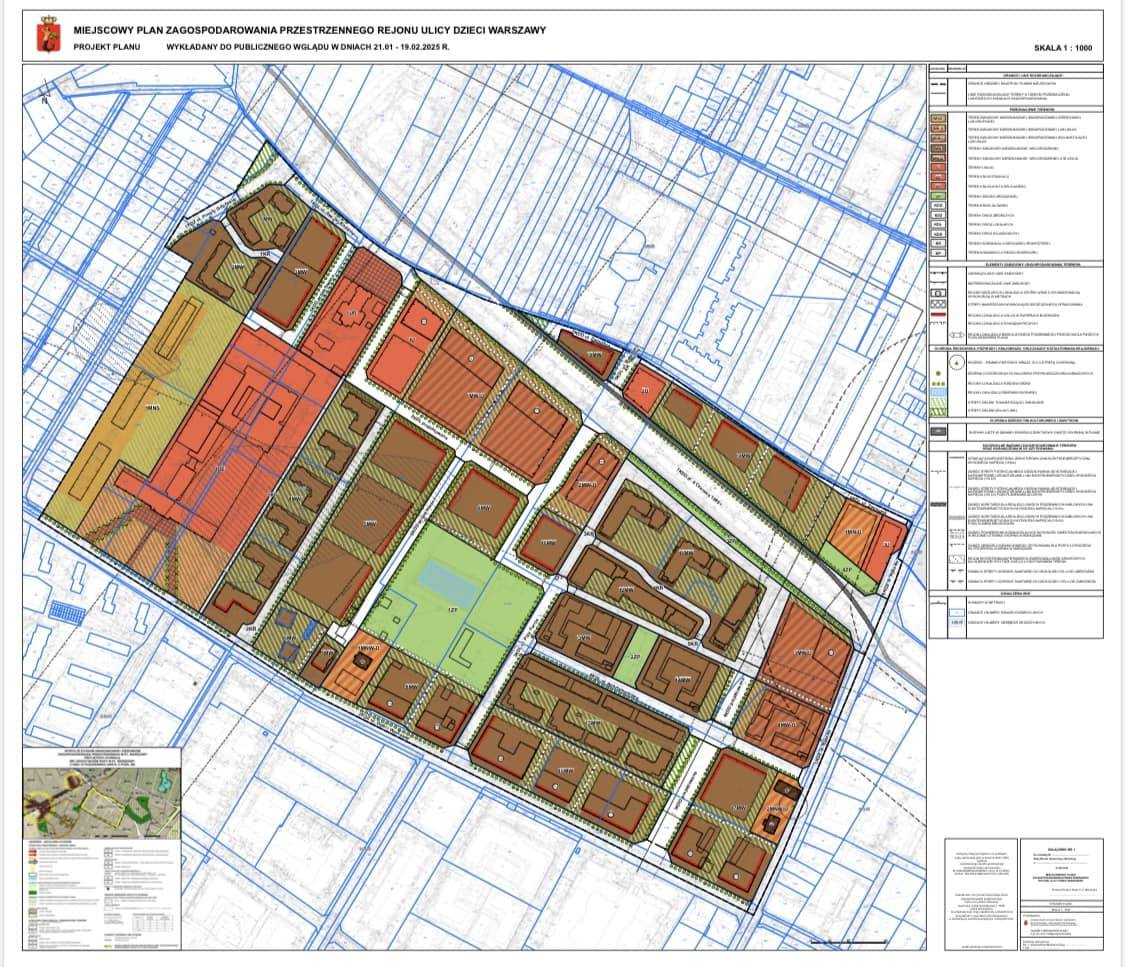The height and width of the screenshot is (967, 1125).
Task: Click the scale bar at the bottom
Action: click(848, 942)
